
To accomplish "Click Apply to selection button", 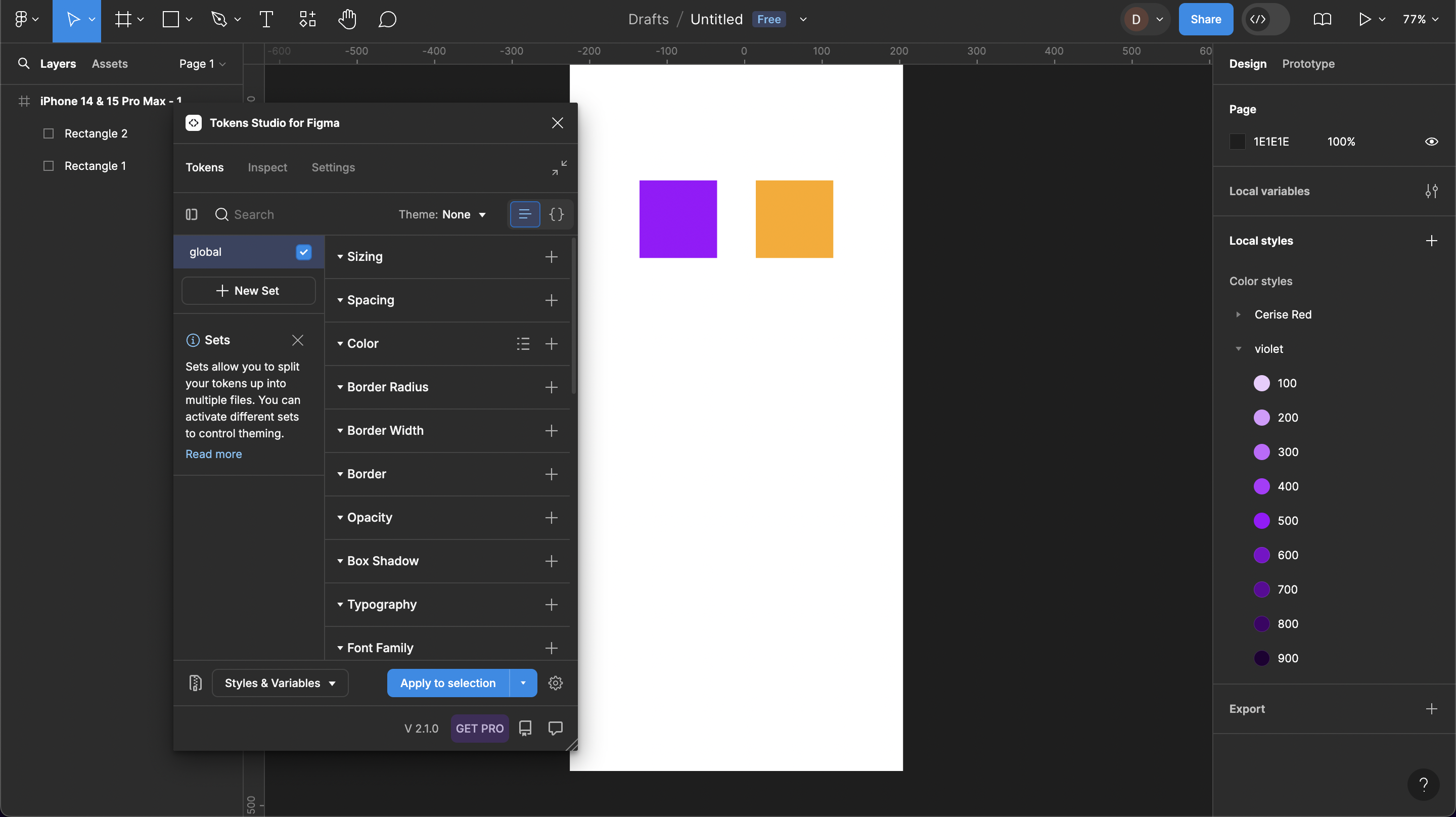I will tap(447, 683).
